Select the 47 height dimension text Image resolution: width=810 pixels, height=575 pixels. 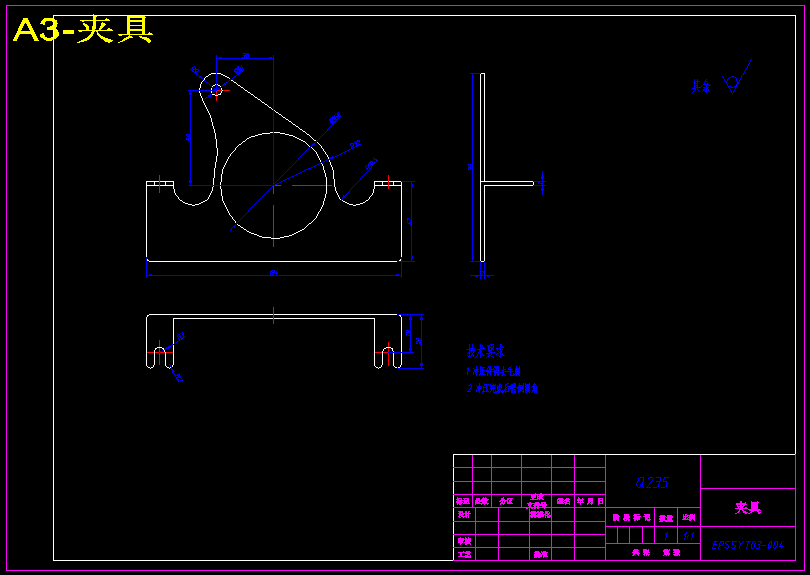409,221
